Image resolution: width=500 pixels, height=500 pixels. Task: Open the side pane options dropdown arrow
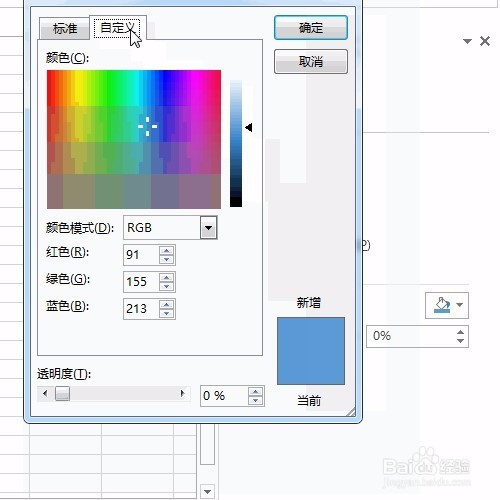467,41
